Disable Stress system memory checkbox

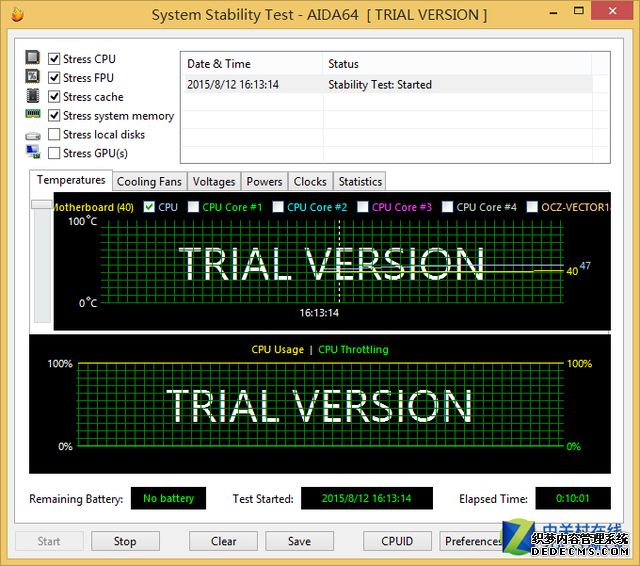coord(54,115)
